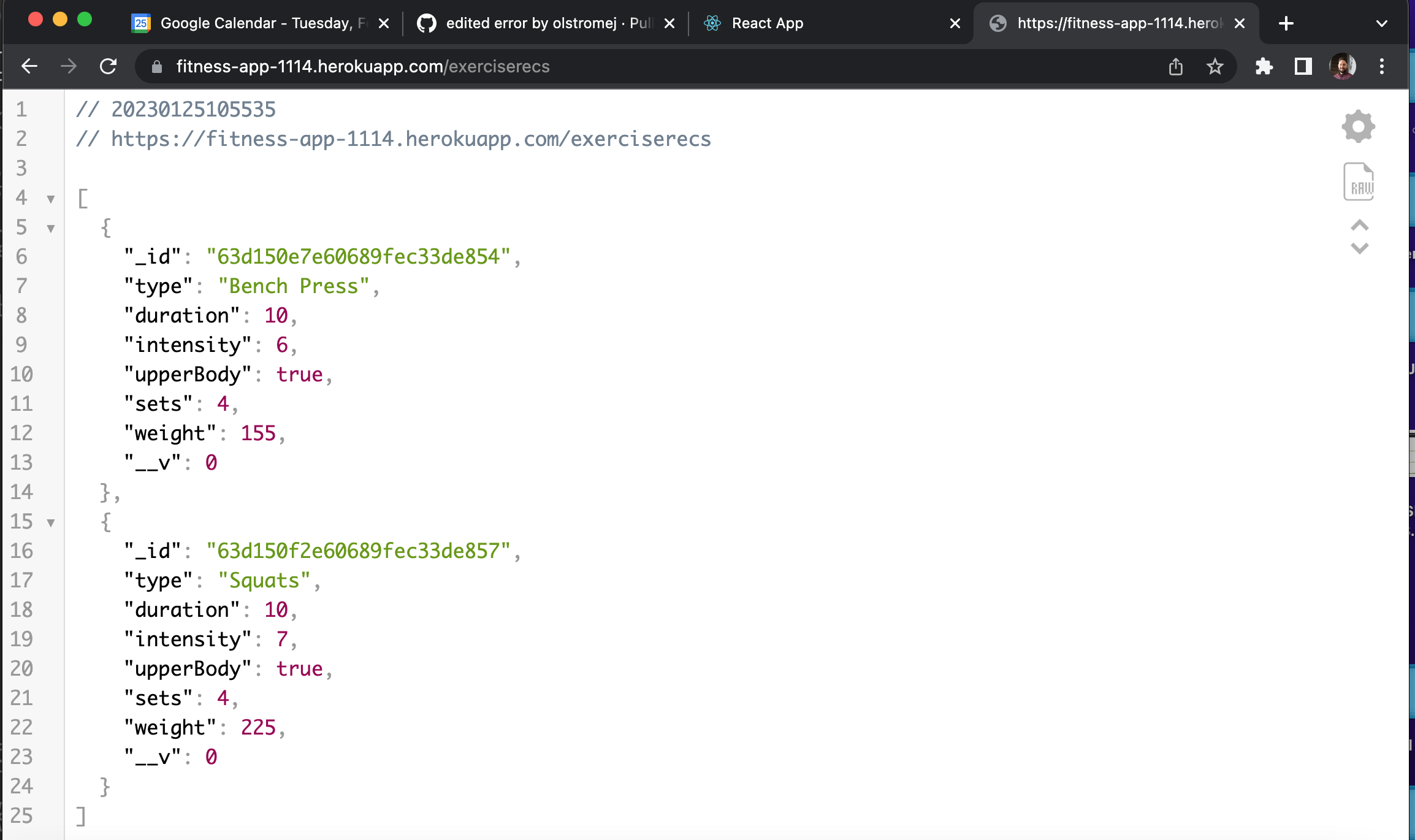1415x840 pixels.
Task: Click the intensity value 7
Action: [282, 640]
